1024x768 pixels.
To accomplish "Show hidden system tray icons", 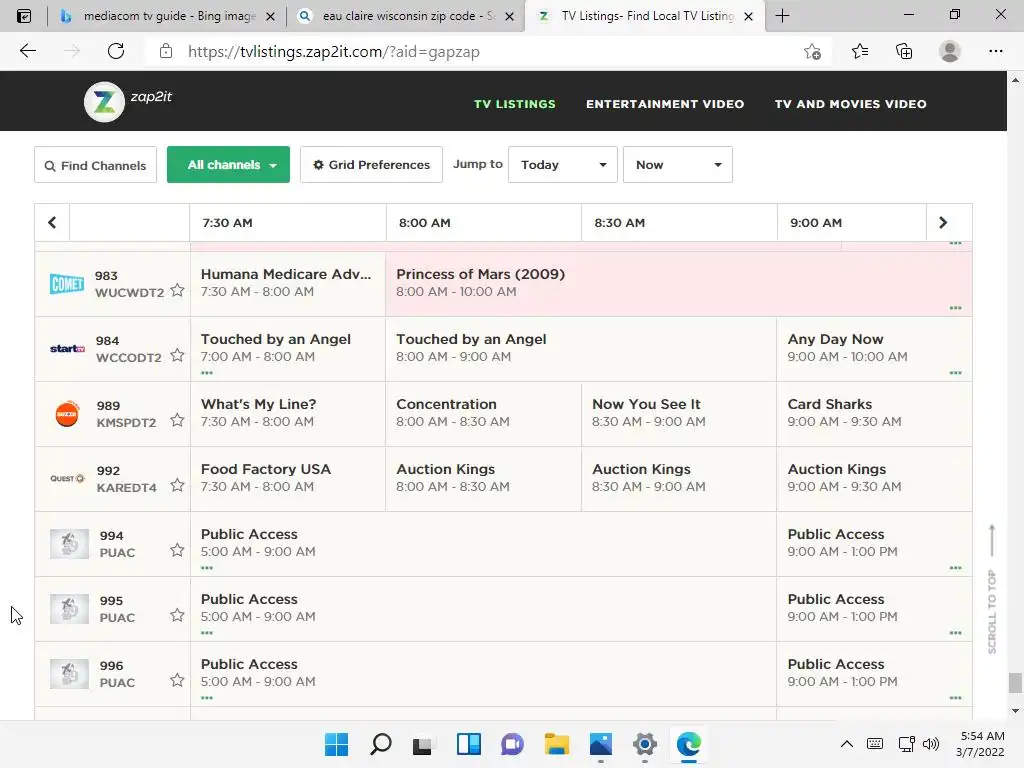I will click(846, 744).
